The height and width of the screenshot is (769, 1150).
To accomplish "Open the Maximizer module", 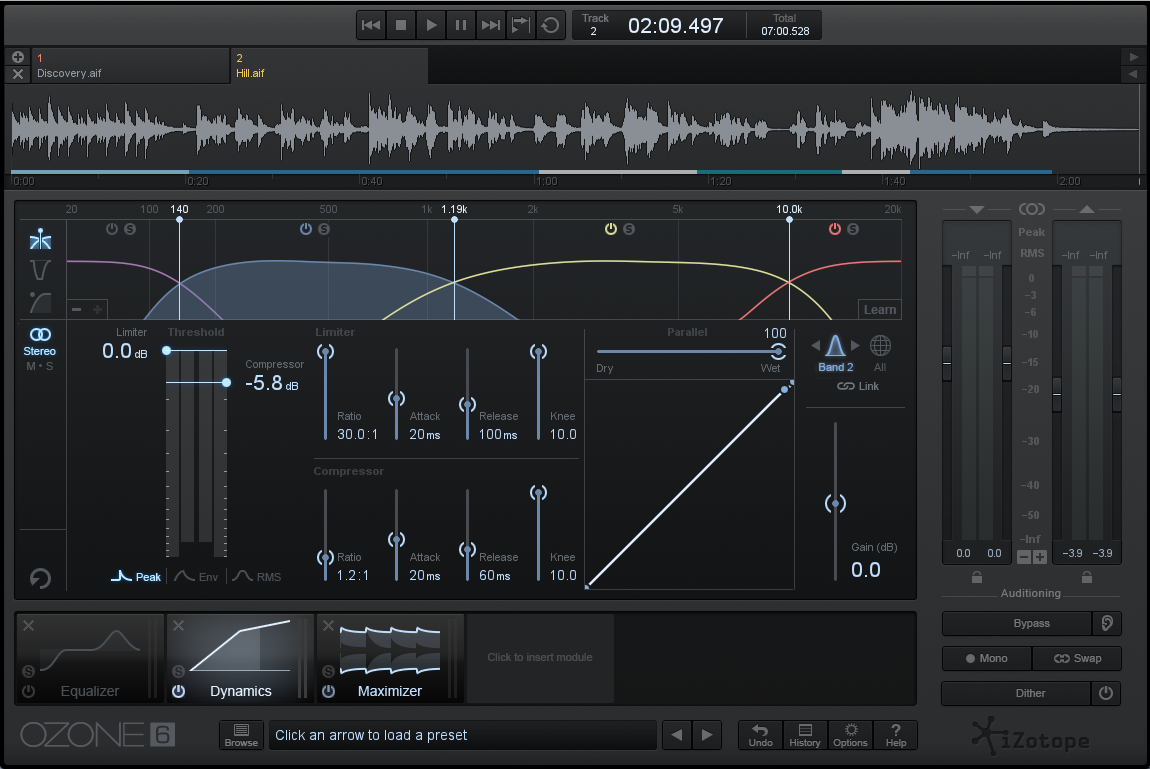I will [x=389, y=658].
